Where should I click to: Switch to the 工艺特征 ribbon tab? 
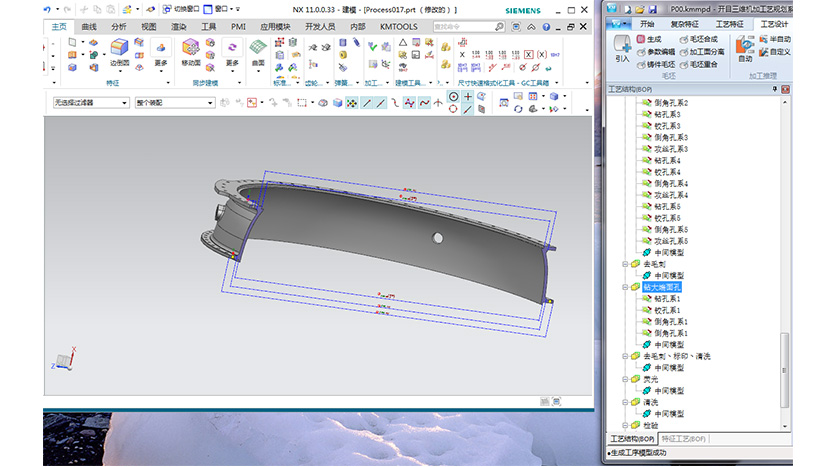point(730,22)
